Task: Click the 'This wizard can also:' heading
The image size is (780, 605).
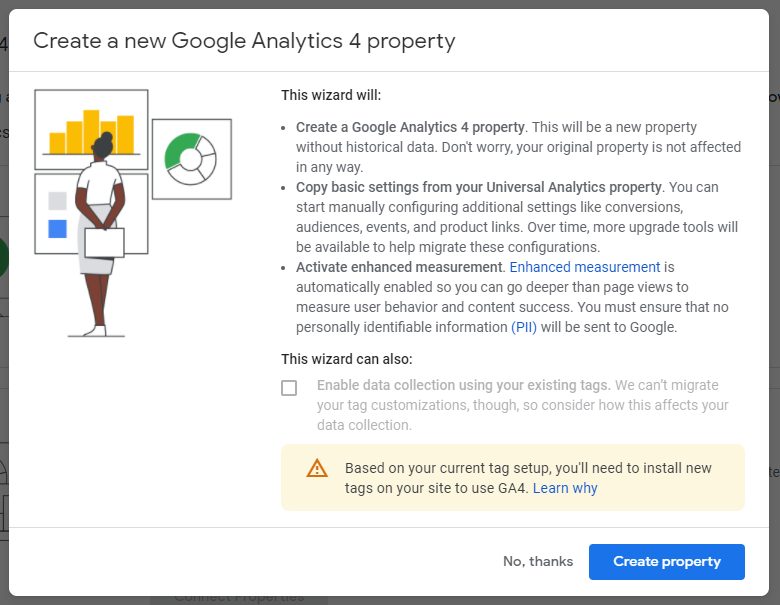Action: [x=346, y=359]
